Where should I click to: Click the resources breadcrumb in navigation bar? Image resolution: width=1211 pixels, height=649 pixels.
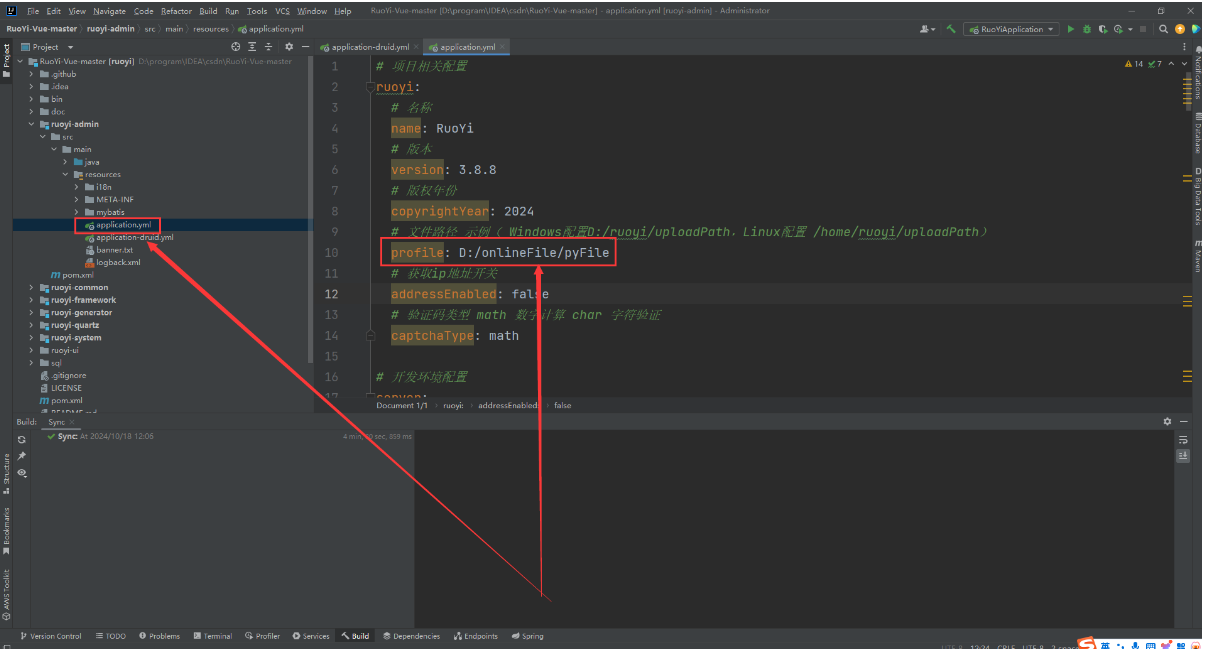point(210,29)
